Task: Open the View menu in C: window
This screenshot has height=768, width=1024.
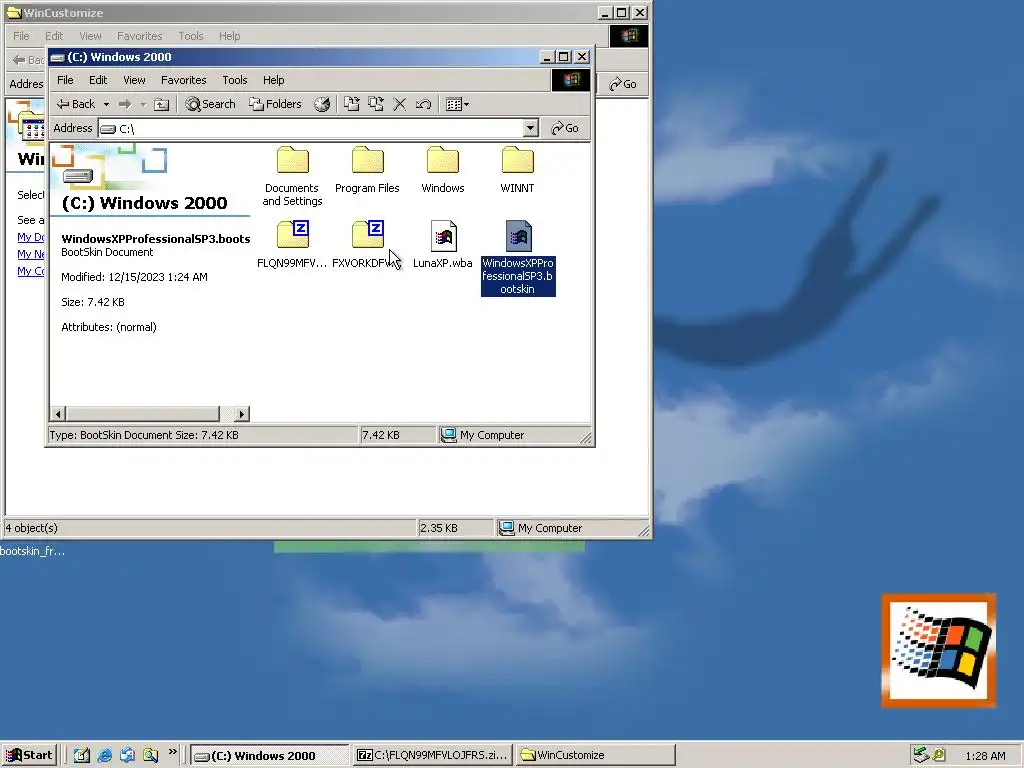Action: (x=135, y=80)
